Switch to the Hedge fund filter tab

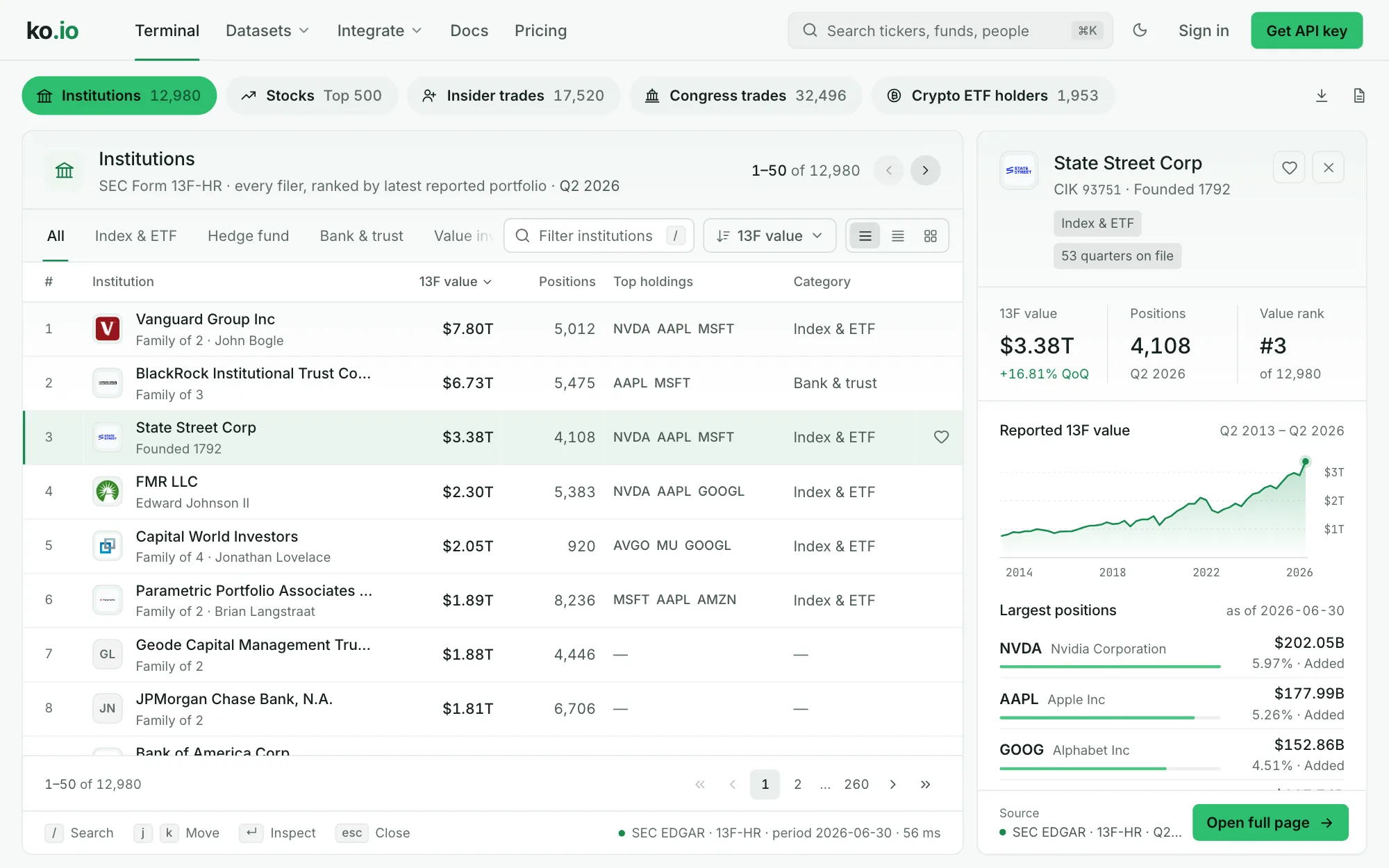point(248,236)
